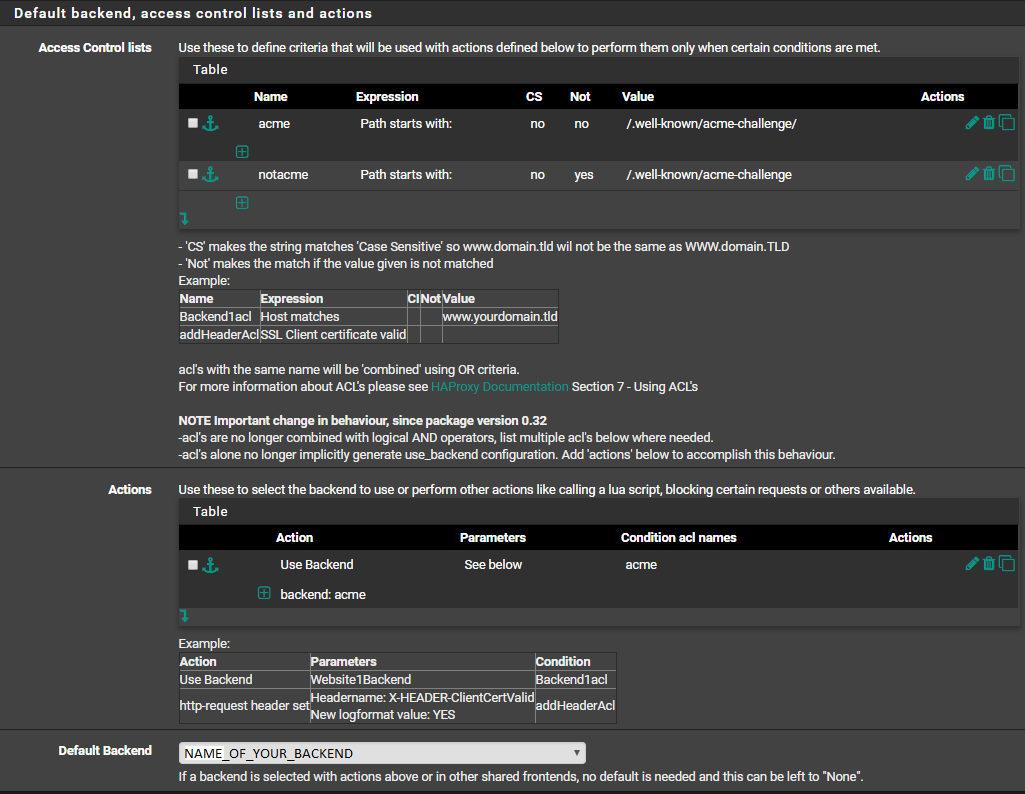Check the acme ACL row checkbox
The width and height of the screenshot is (1025, 794).
click(x=193, y=123)
